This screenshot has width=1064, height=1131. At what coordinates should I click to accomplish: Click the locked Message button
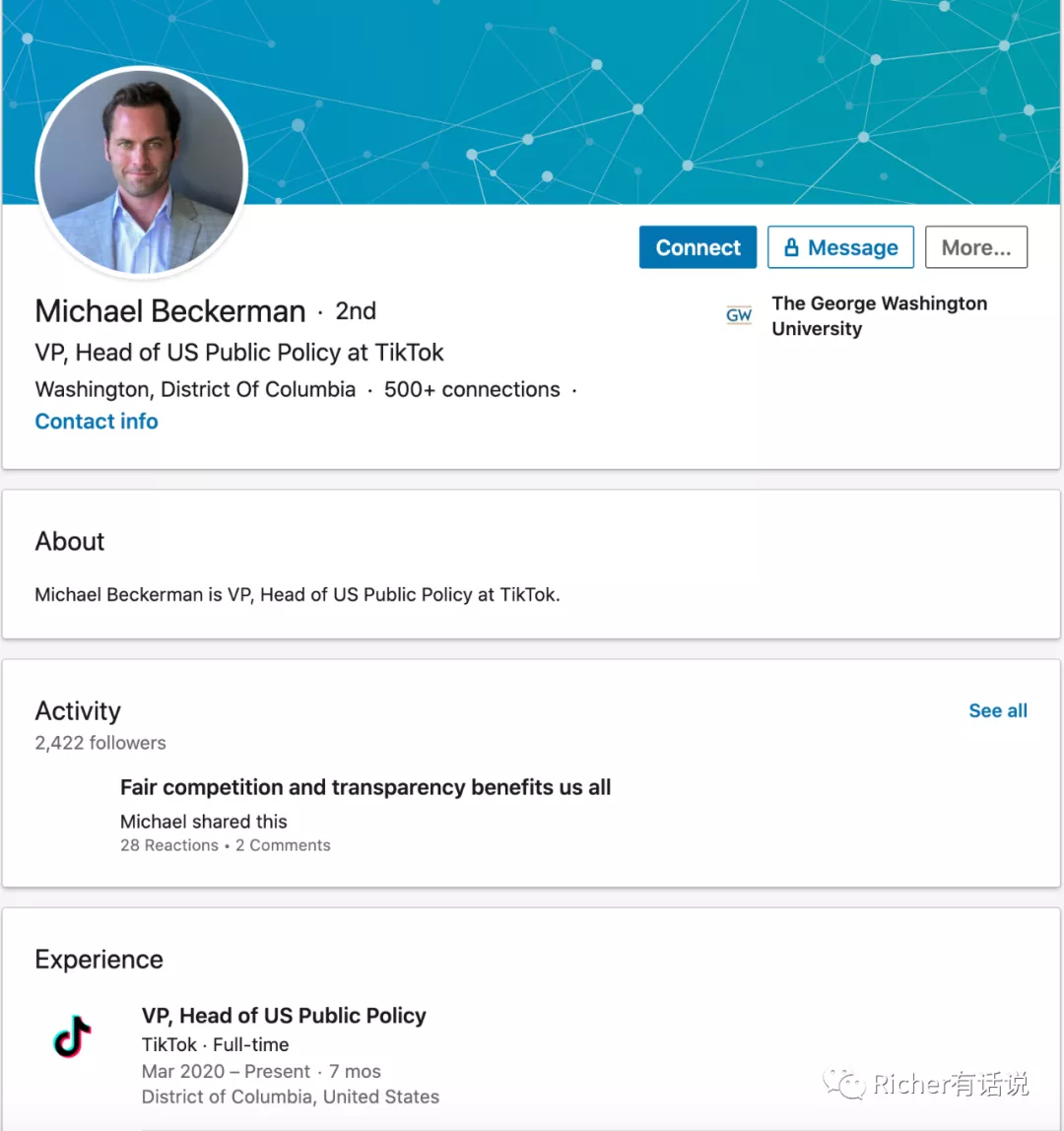click(840, 247)
